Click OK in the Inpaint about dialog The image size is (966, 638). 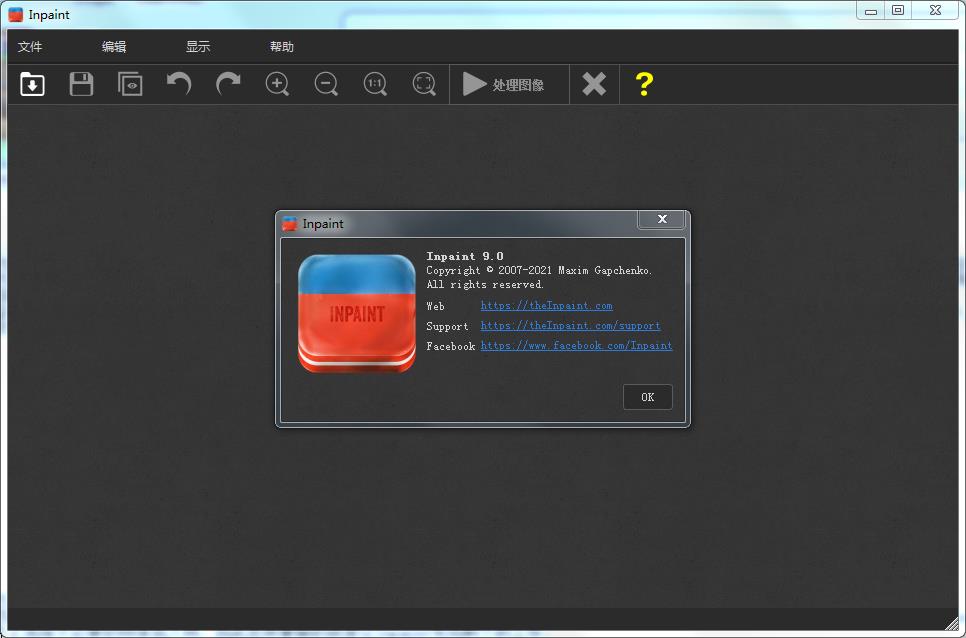(647, 397)
